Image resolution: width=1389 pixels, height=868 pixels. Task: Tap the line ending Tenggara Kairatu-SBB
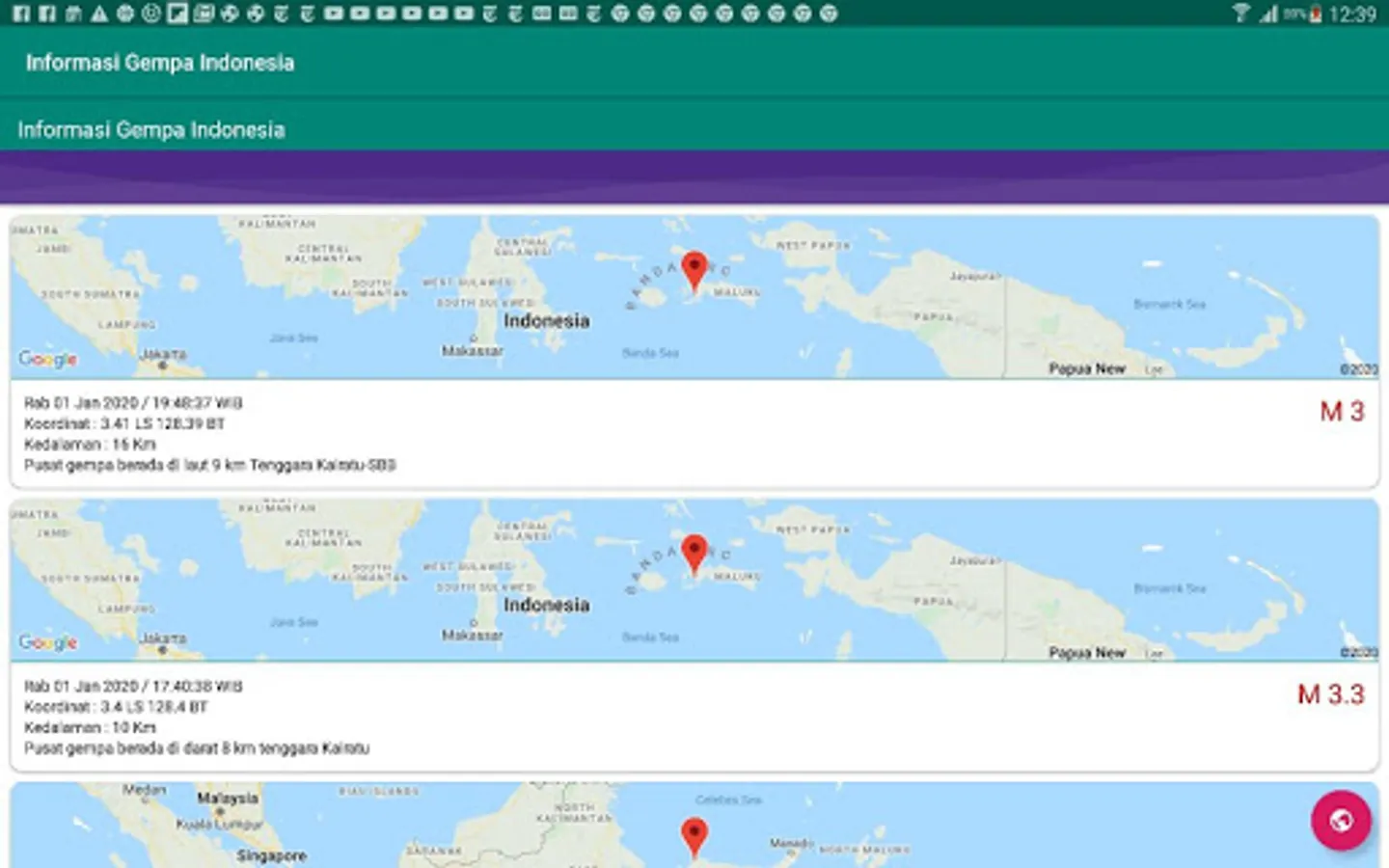tap(210, 465)
